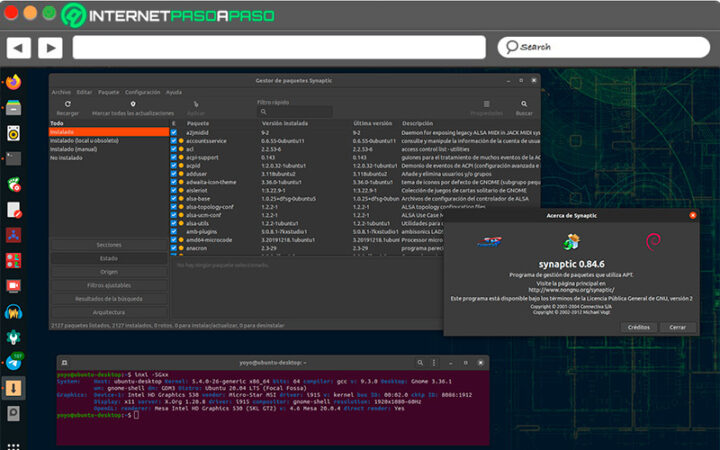Viewport: 720px width, 450px height.
Task: Open the Telegram icon in the dock
Action: coord(13,363)
